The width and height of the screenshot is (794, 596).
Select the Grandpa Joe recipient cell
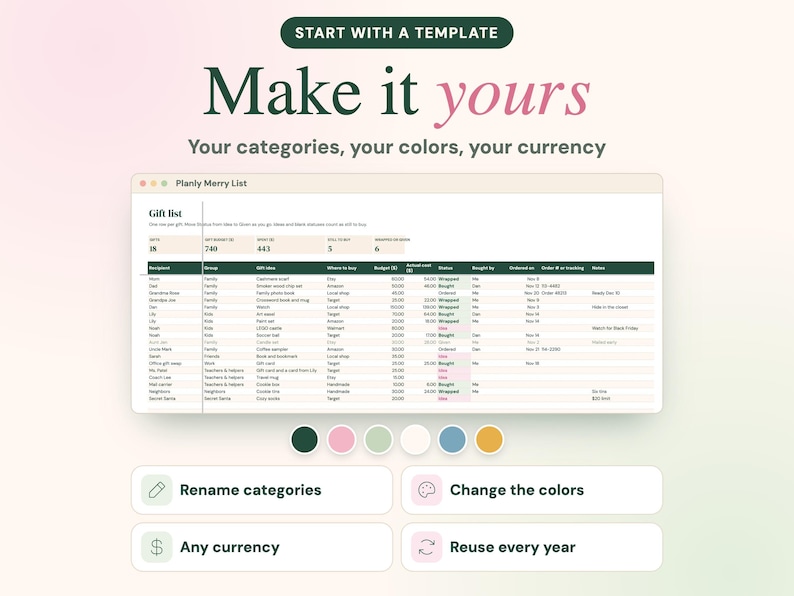coord(162,300)
